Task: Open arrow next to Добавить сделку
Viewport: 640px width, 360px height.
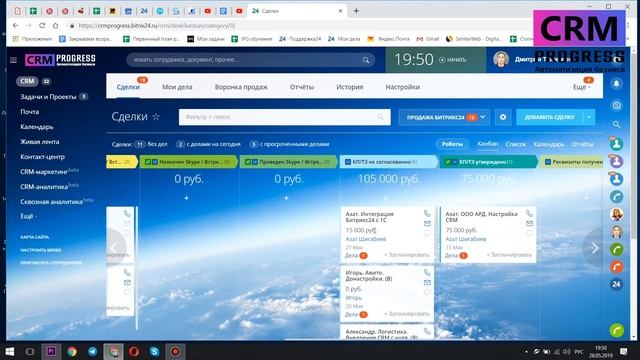Action: pos(589,117)
